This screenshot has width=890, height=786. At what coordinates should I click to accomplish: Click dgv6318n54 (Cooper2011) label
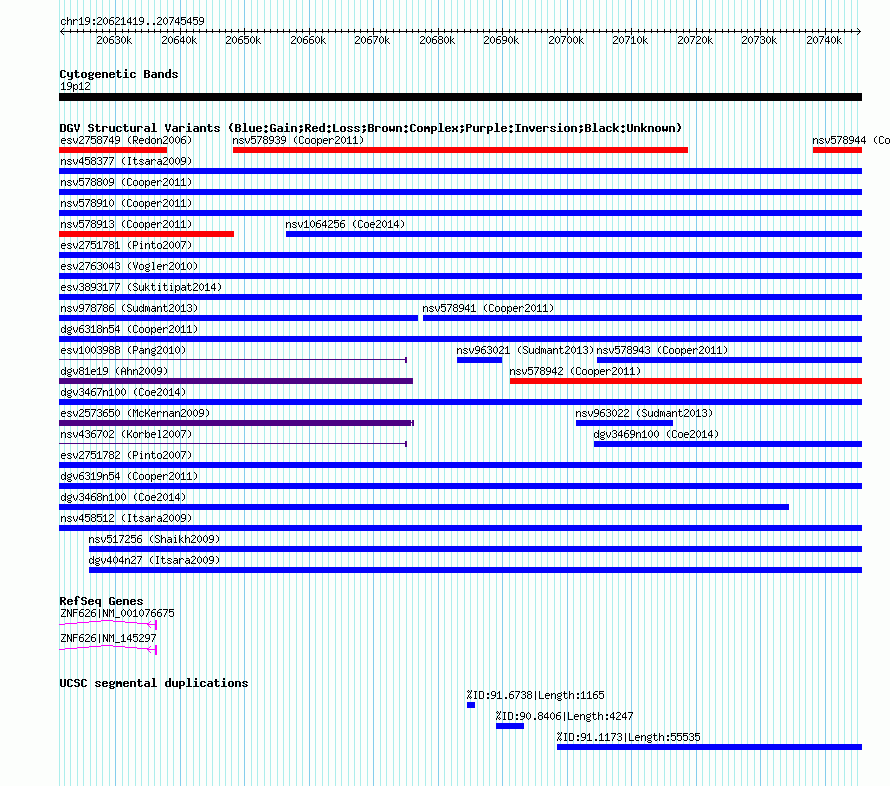[x=129, y=329]
